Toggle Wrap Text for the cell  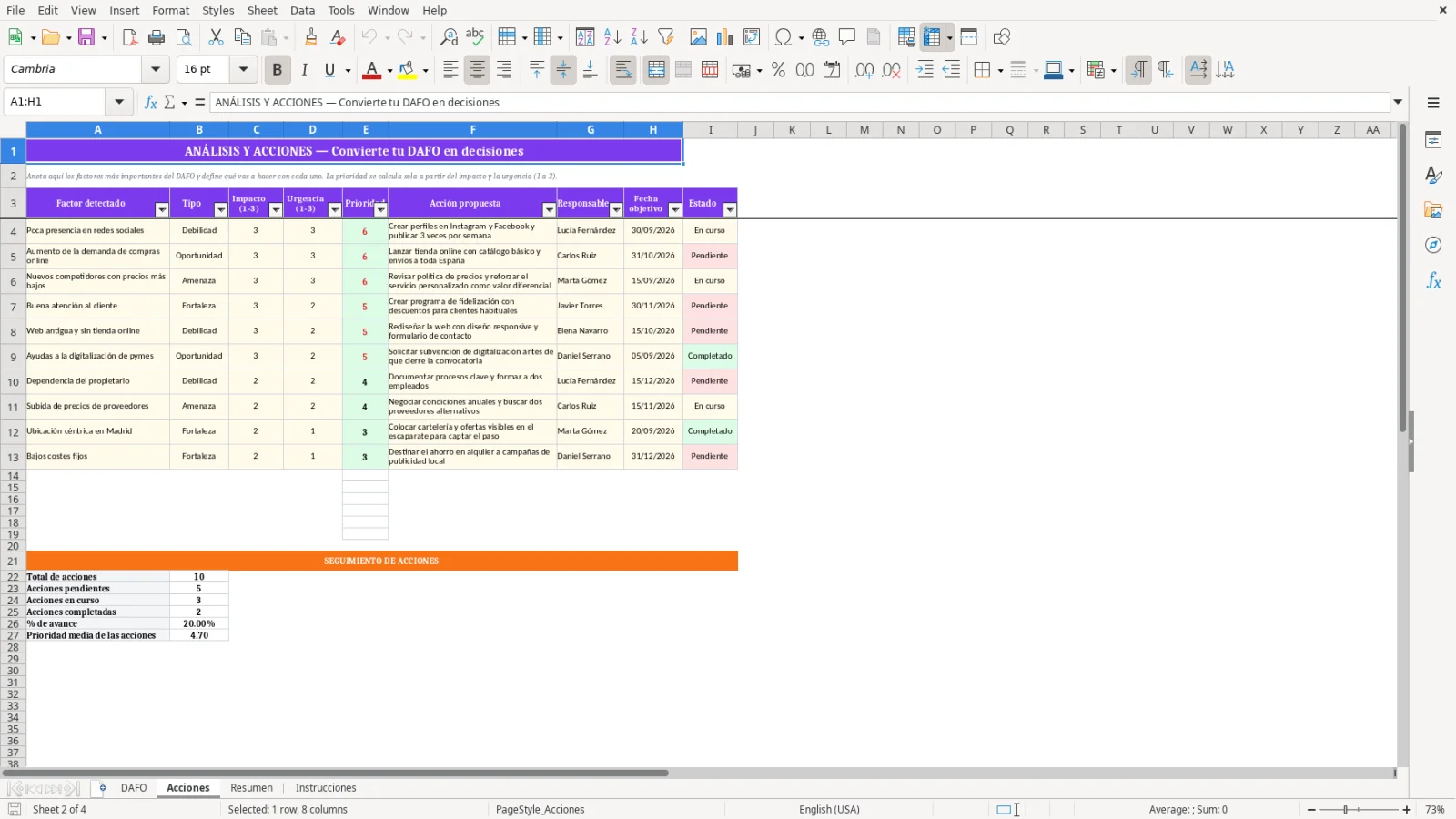(x=623, y=69)
